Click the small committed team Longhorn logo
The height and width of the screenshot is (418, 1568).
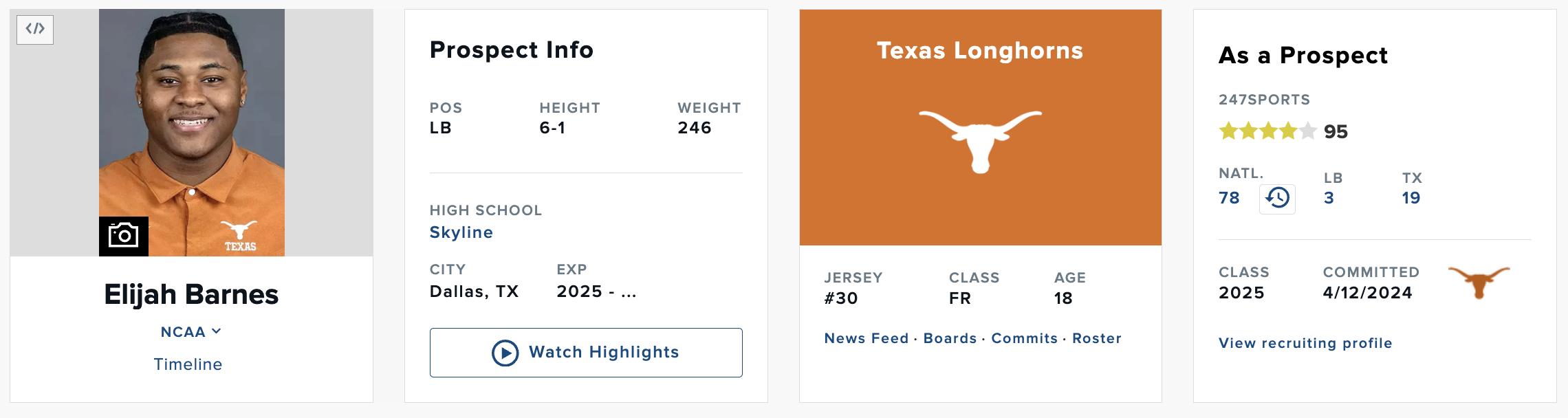pos(1479,282)
